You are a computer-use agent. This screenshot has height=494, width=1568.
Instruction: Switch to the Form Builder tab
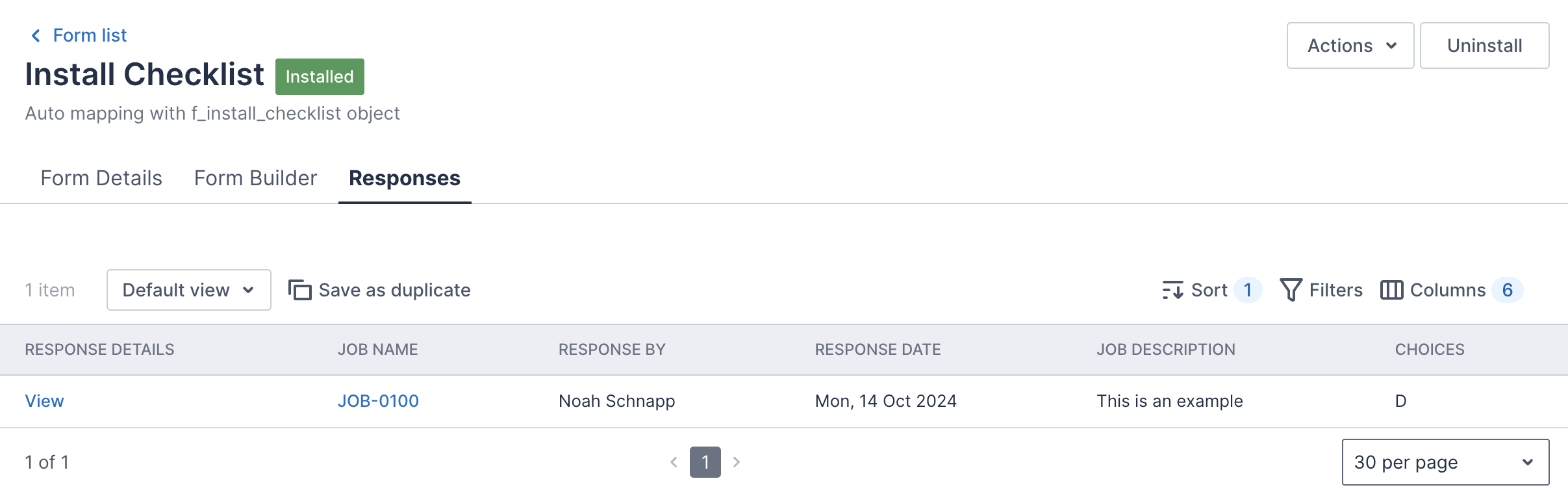(x=255, y=178)
